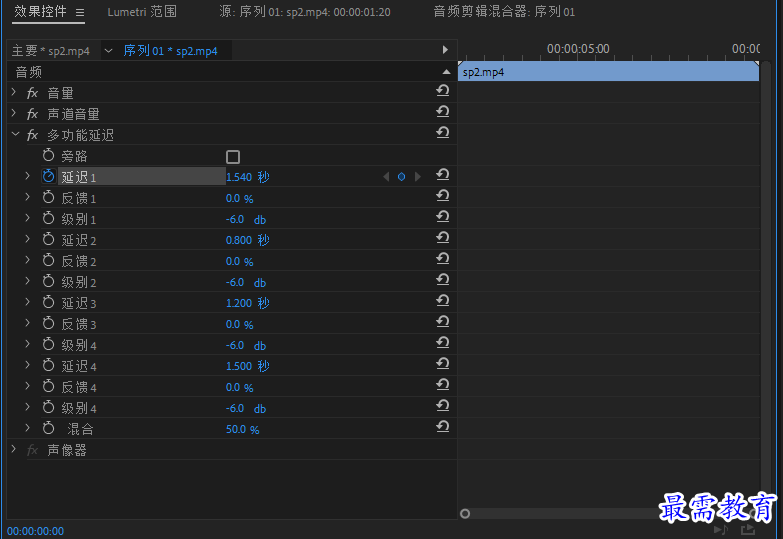The width and height of the screenshot is (783, 539).
Task: Reset the 反馈4 parameter
Action: [442, 385]
